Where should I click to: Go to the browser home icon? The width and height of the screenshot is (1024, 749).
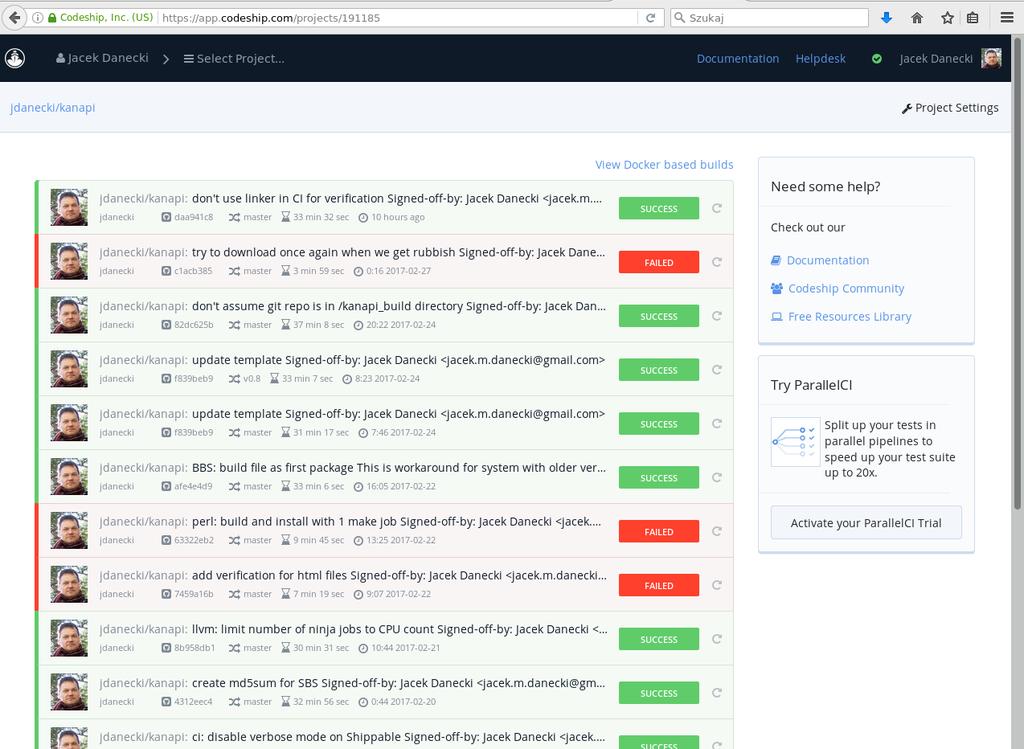pos(917,18)
